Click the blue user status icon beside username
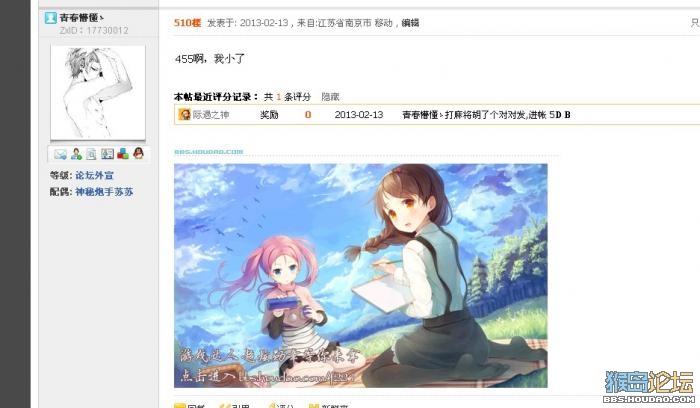Image resolution: width=700 pixels, height=408 pixels. pos(50,18)
